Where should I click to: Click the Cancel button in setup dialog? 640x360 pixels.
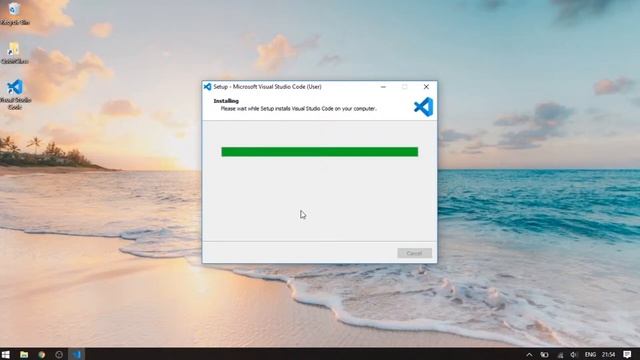(414, 253)
